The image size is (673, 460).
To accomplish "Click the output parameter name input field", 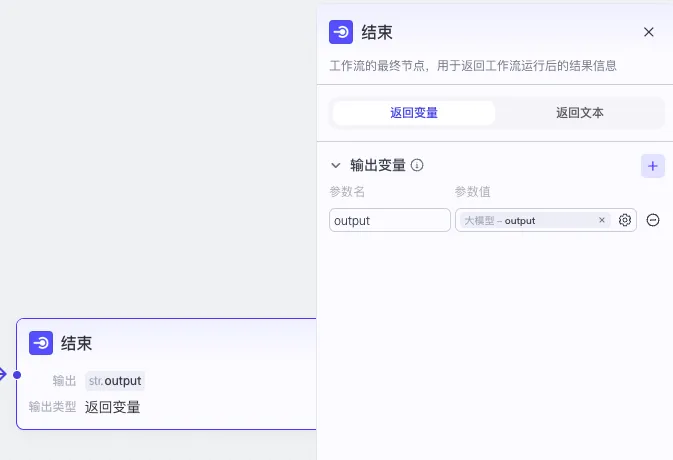I will tap(390, 221).
